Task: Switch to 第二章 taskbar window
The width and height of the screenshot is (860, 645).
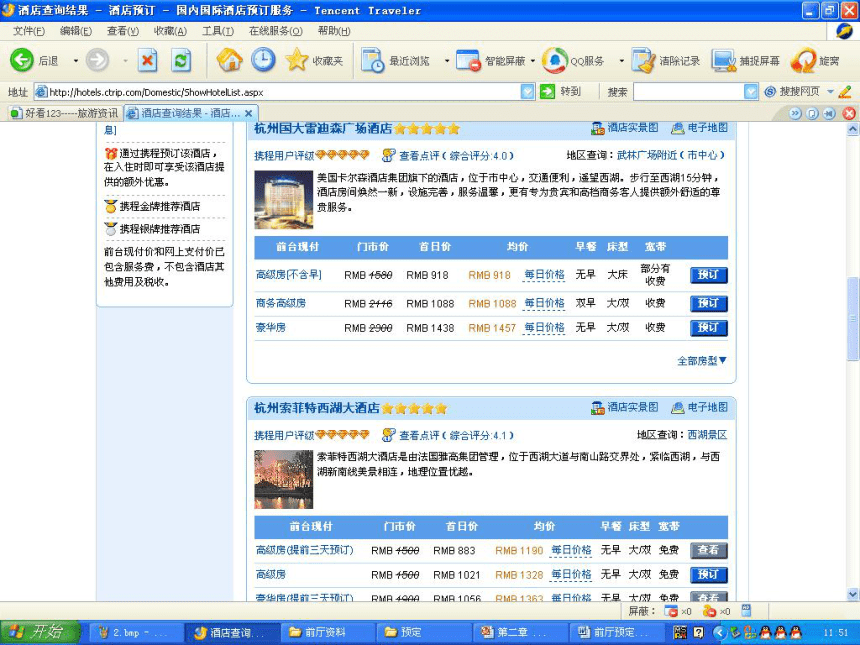Action: click(520, 632)
